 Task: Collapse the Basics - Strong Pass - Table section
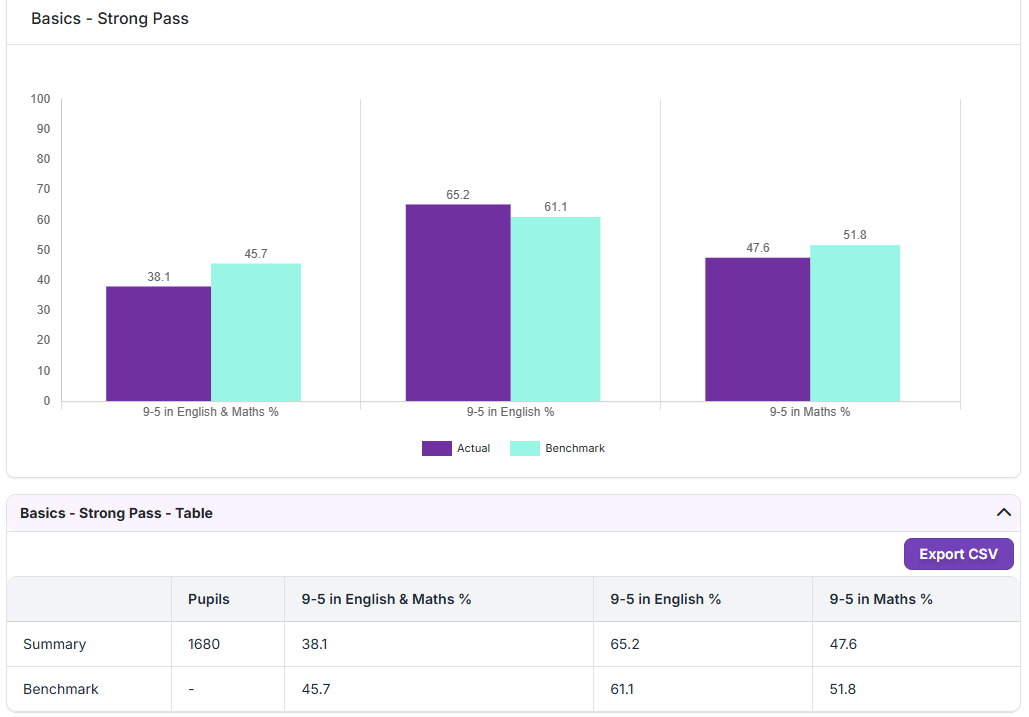(x=1003, y=512)
